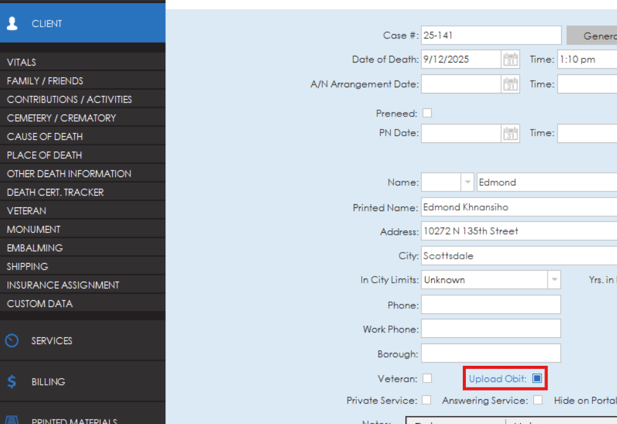
Task: Check the Veteran checkbox
Action: [x=427, y=379]
